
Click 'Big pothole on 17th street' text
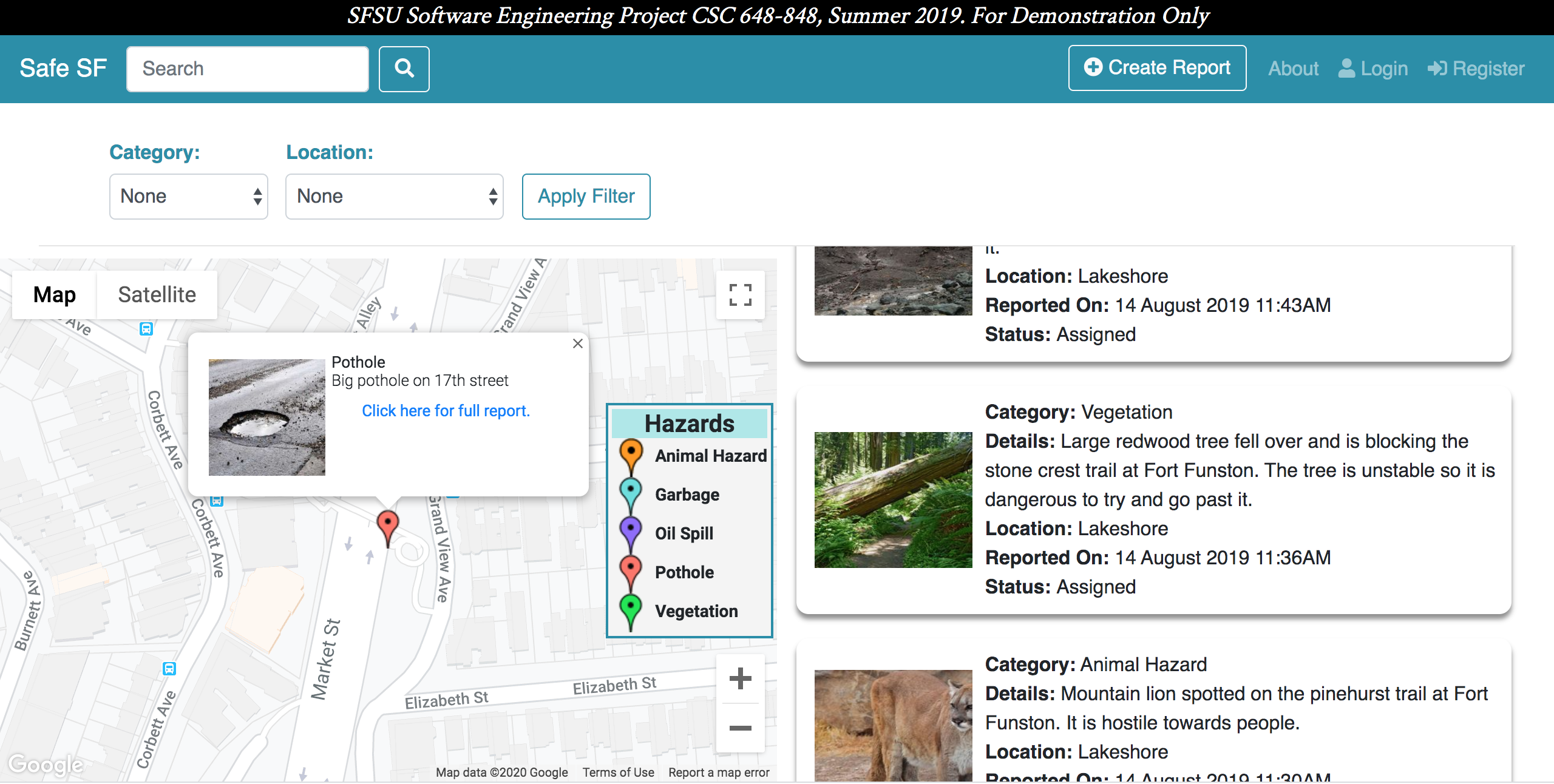(420, 380)
